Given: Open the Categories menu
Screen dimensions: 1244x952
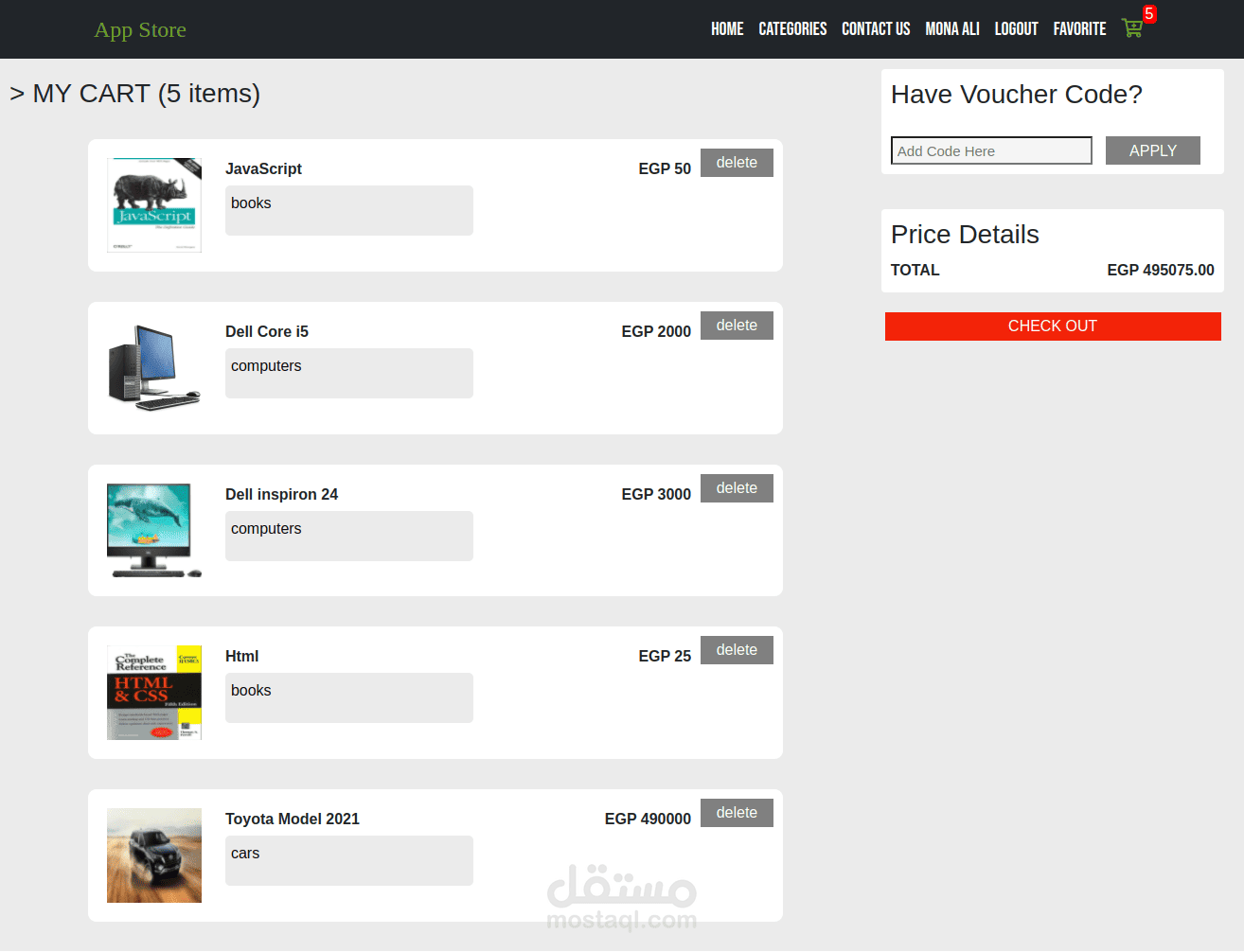Looking at the screenshot, I should [x=792, y=29].
